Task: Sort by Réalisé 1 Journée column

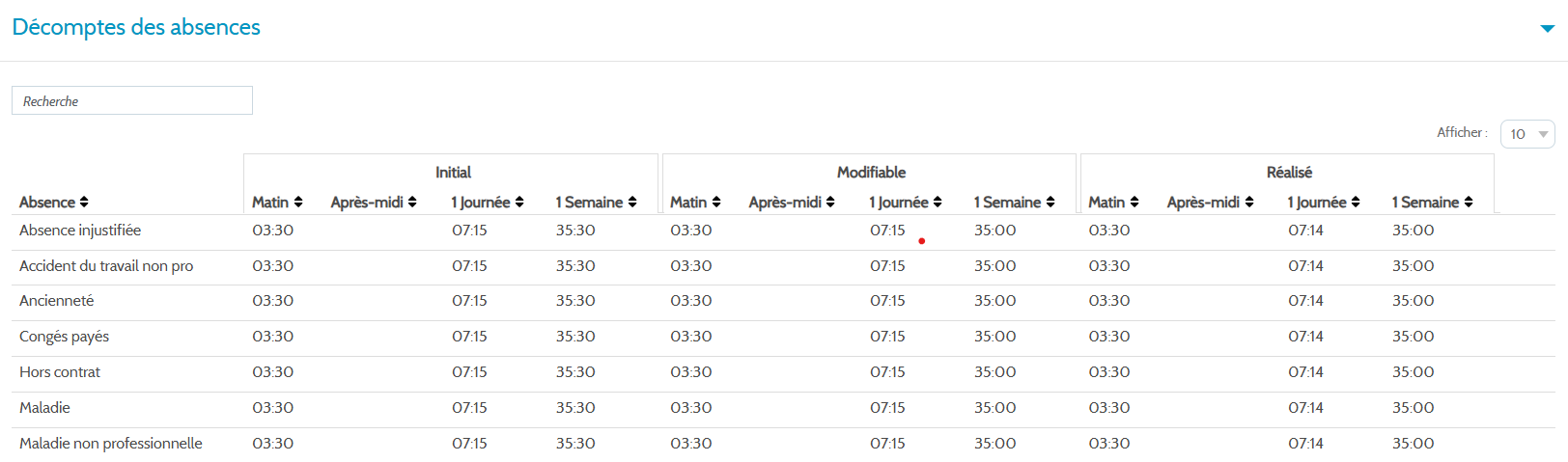Action: pos(1324,202)
